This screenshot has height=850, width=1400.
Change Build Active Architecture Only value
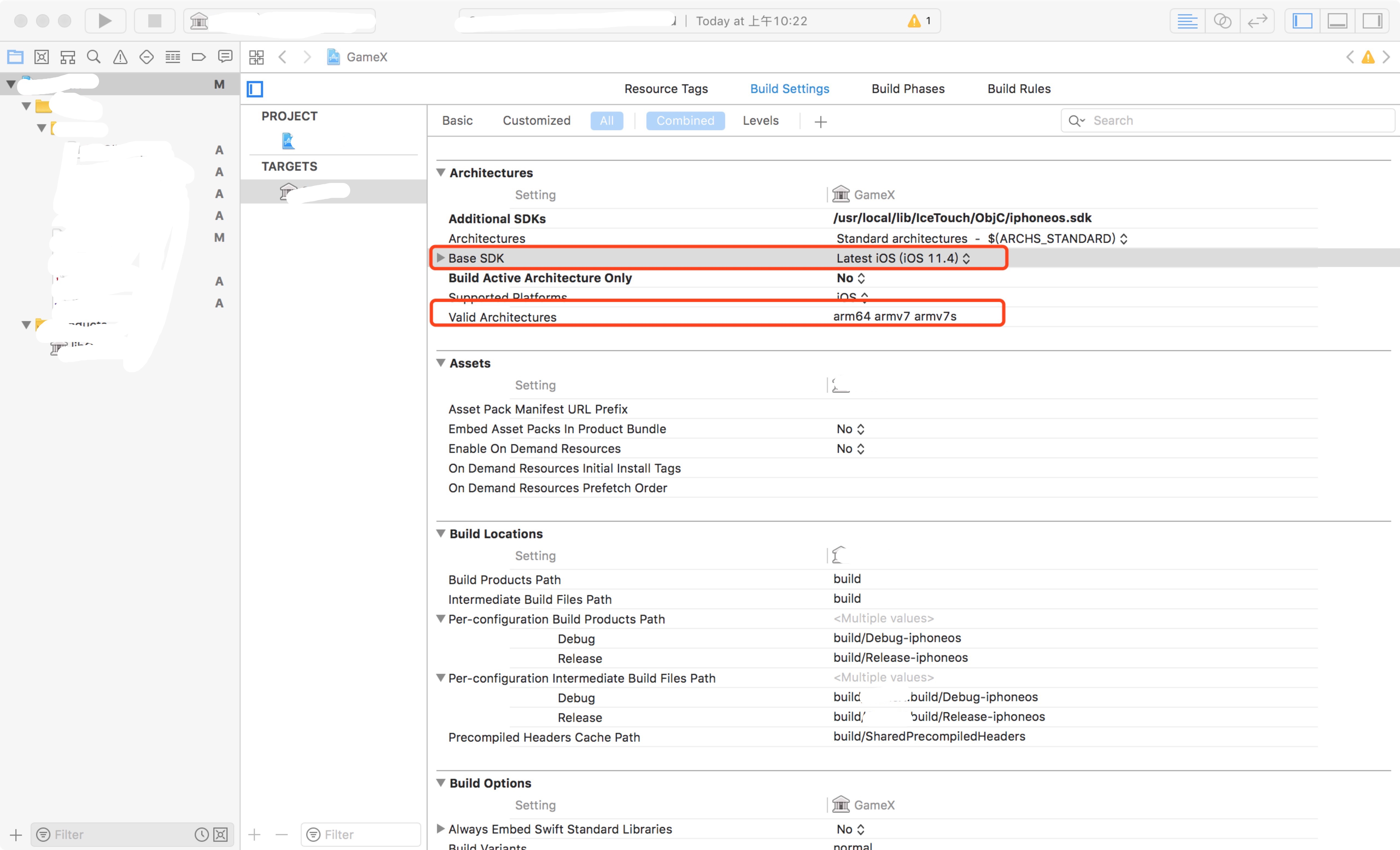tap(851, 278)
